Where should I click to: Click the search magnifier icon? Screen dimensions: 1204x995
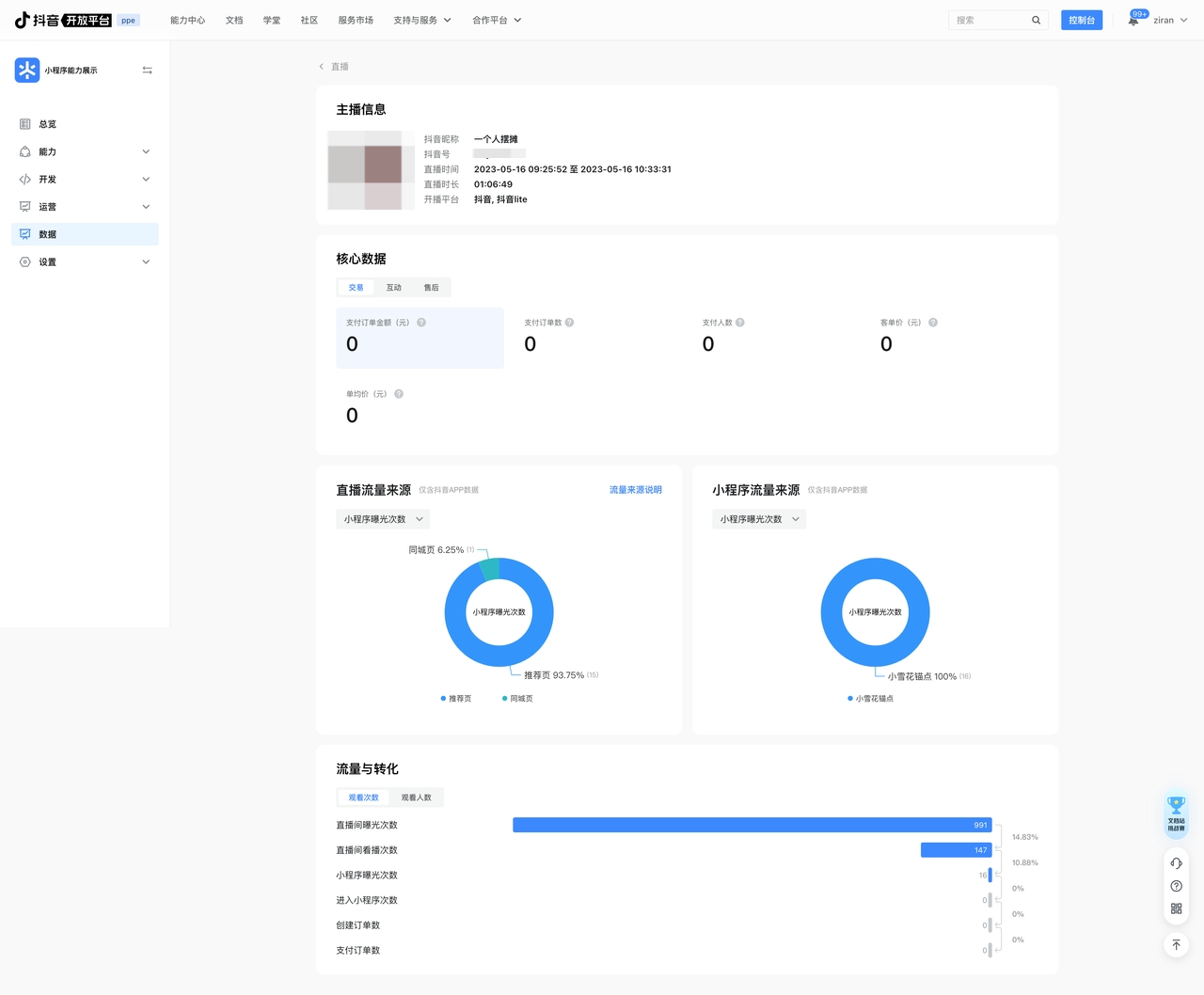1036,20
